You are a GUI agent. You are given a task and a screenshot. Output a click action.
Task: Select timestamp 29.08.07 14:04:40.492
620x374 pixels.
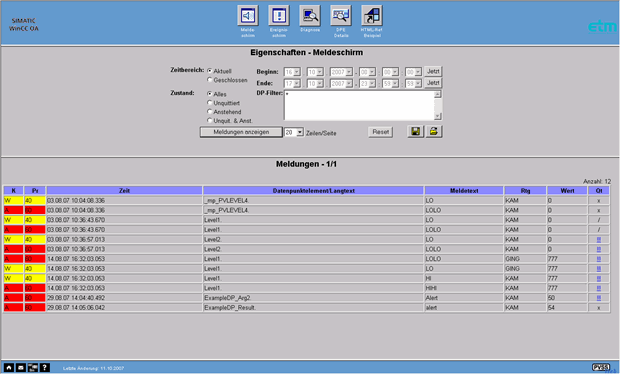[x=76, y=298]
